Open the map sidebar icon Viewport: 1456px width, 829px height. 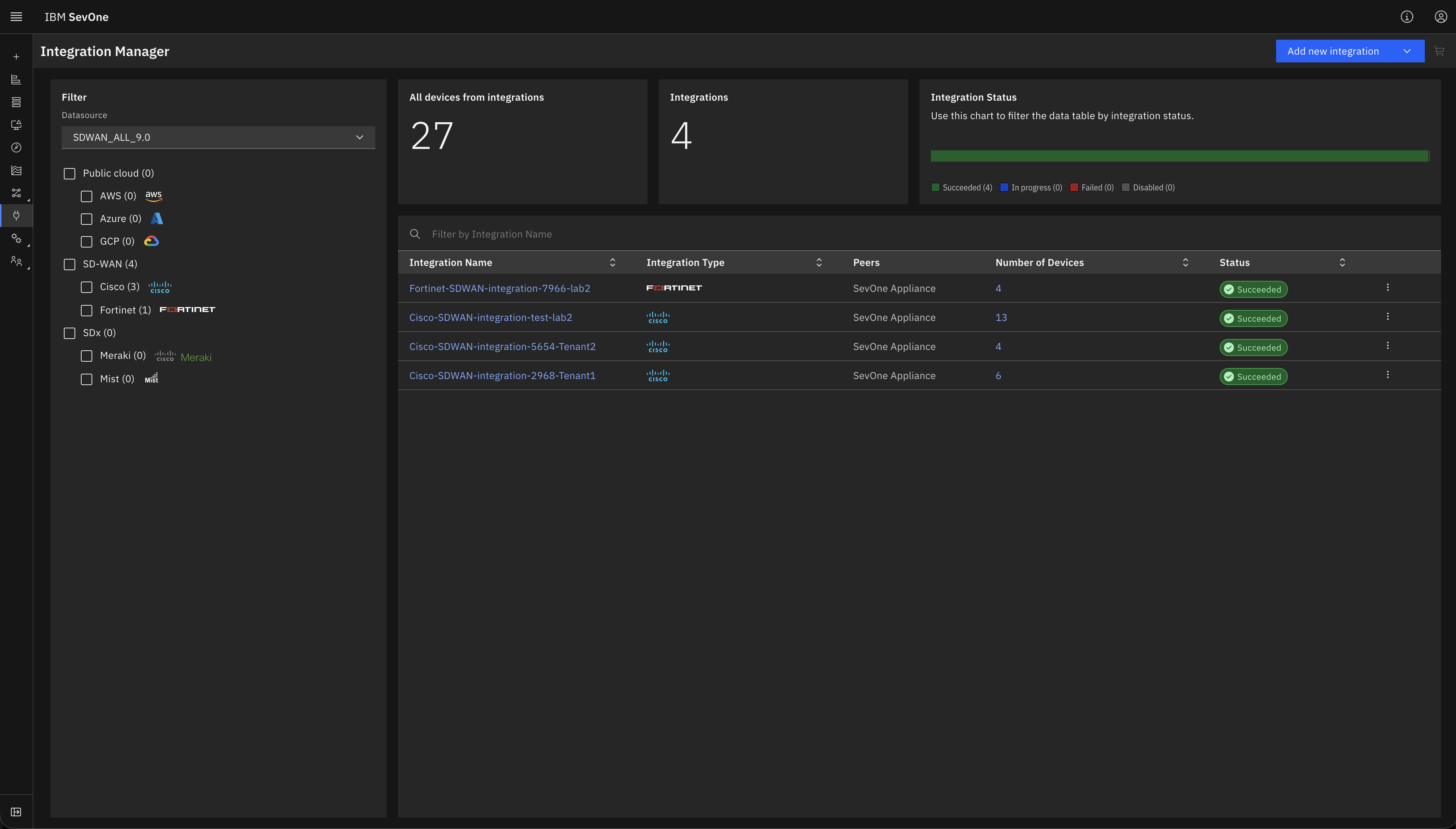[x=17, y=171]
